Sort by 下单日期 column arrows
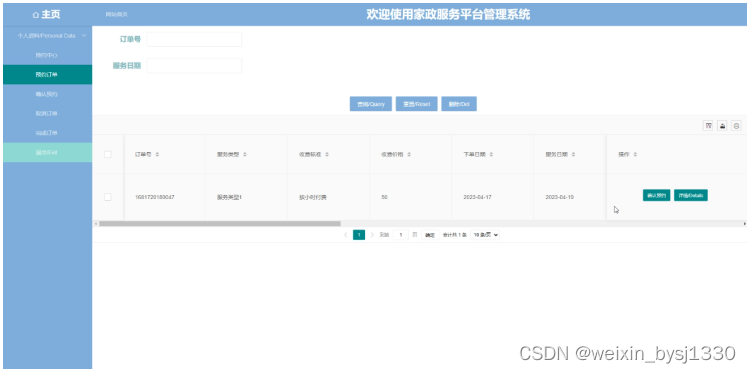This screenshot has height=373, width=751. click(491, 155)
